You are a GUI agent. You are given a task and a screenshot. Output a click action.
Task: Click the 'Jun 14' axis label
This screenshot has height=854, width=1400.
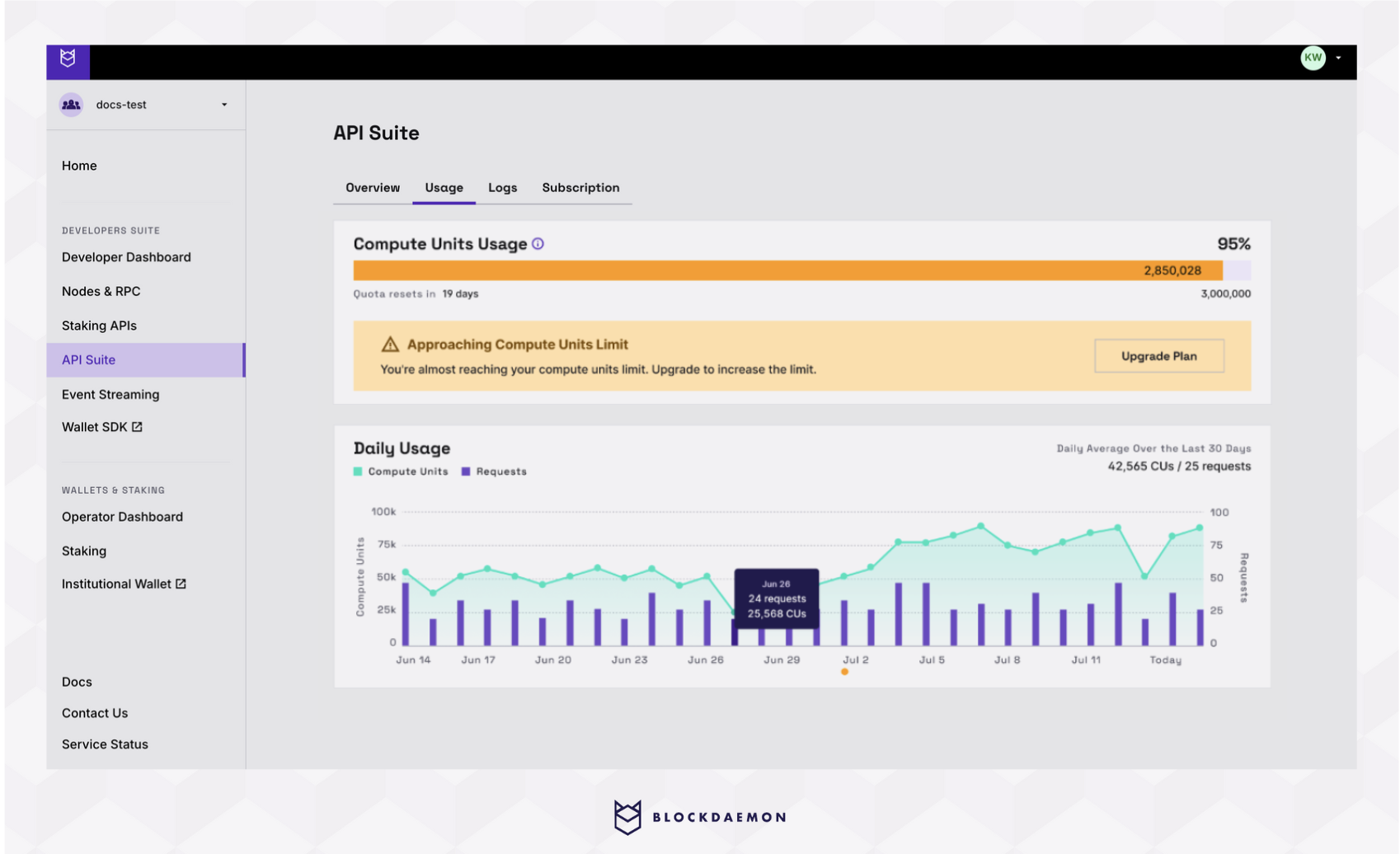point(413,660)
